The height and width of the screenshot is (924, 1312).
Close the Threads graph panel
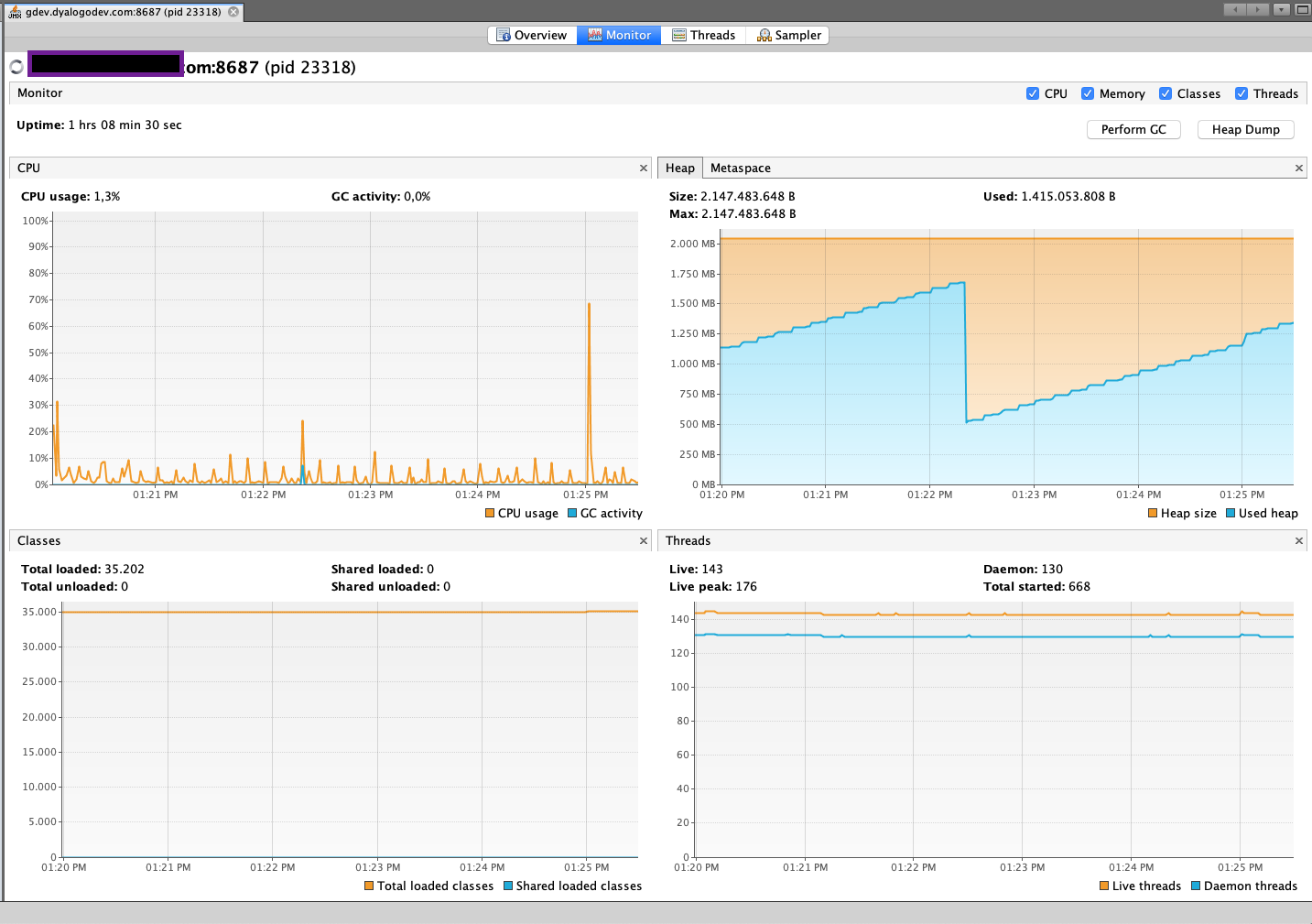click(x=1298, y=541)
